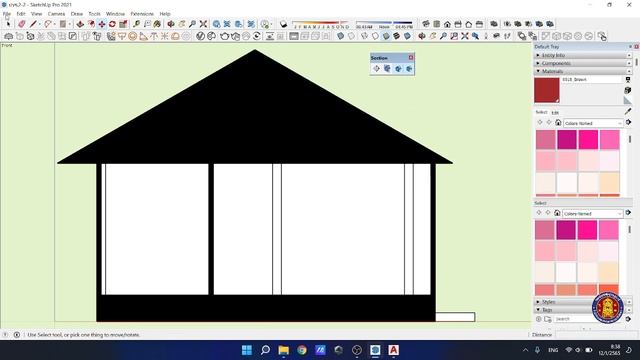Toggle shadows display button

click(x=283, y=24)
